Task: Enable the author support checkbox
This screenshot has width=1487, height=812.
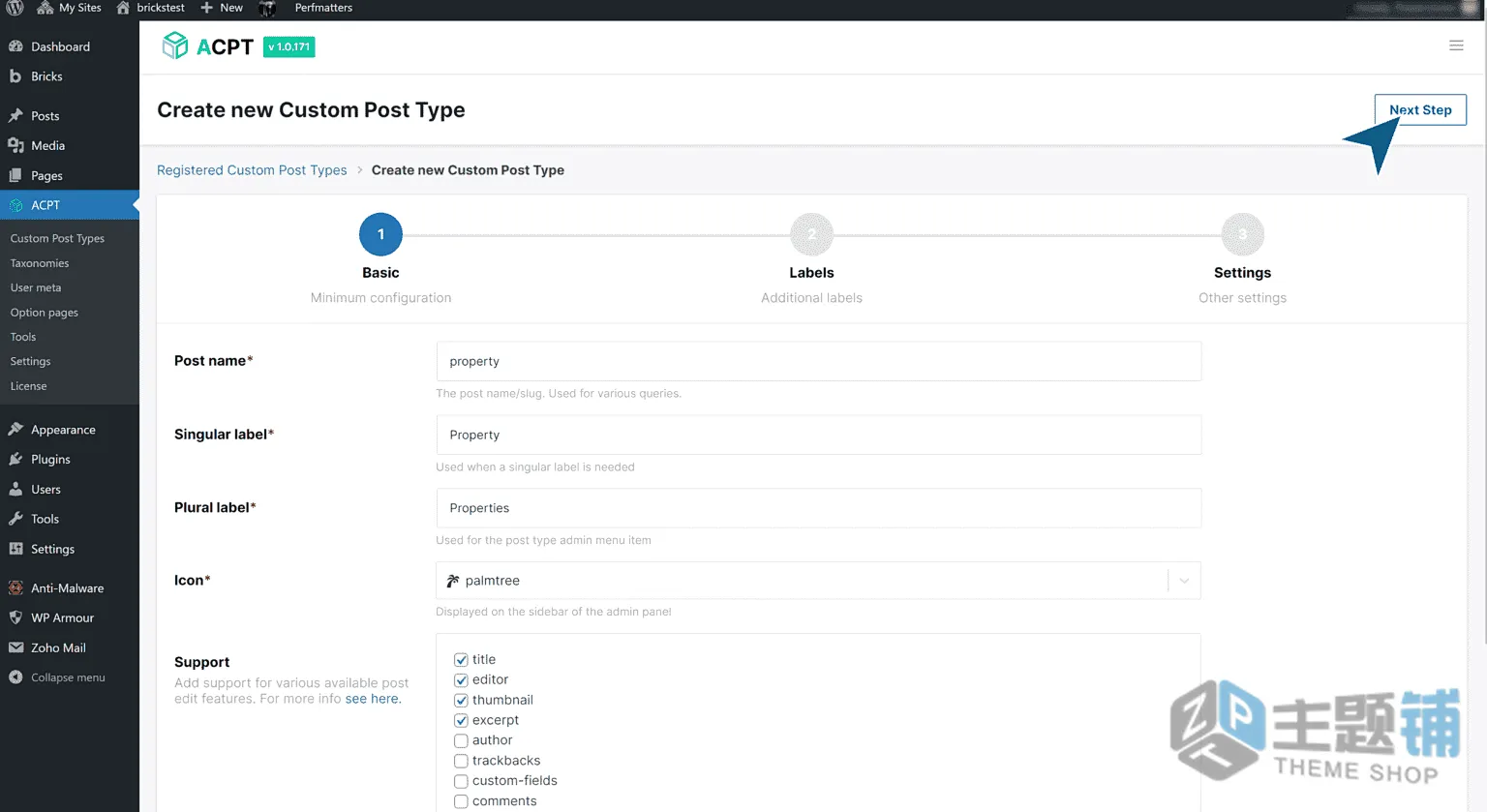Action: pos(461,740)
